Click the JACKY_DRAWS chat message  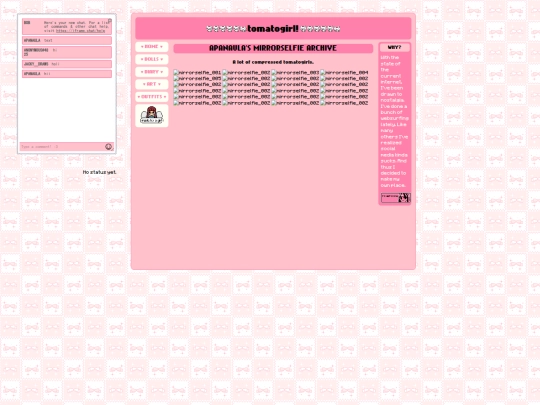click(x=67, y=64)
